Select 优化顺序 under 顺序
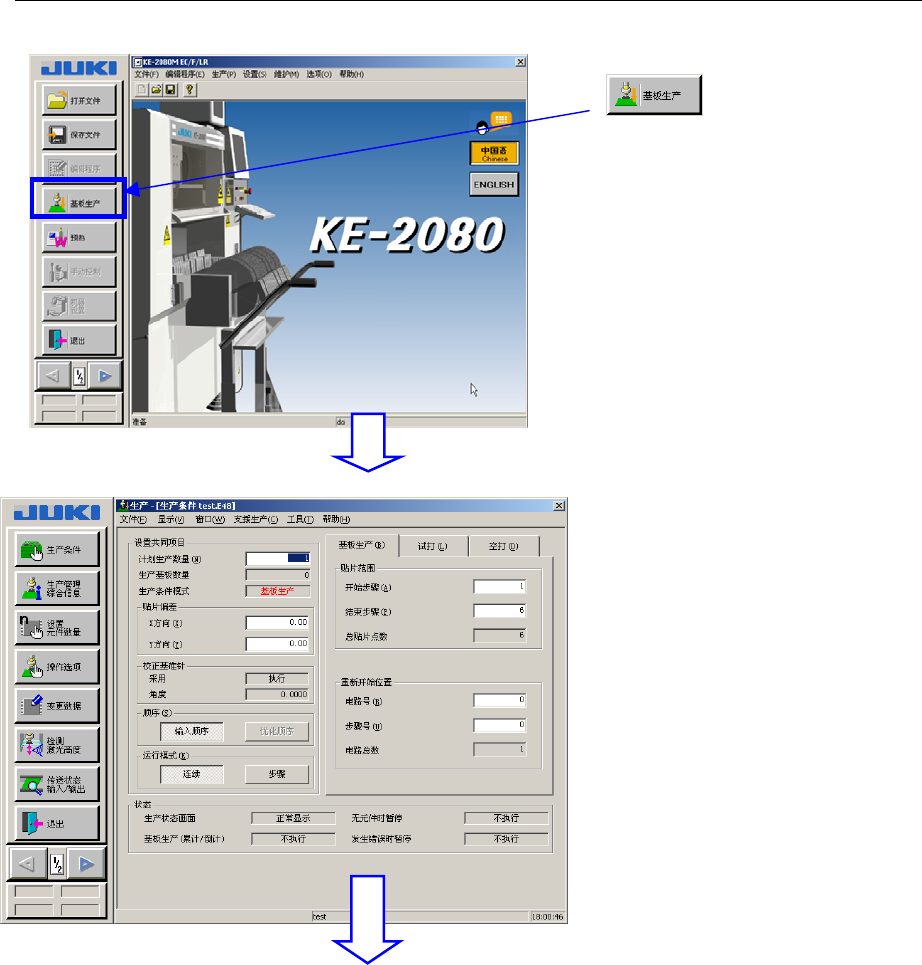 coord(277,731)
